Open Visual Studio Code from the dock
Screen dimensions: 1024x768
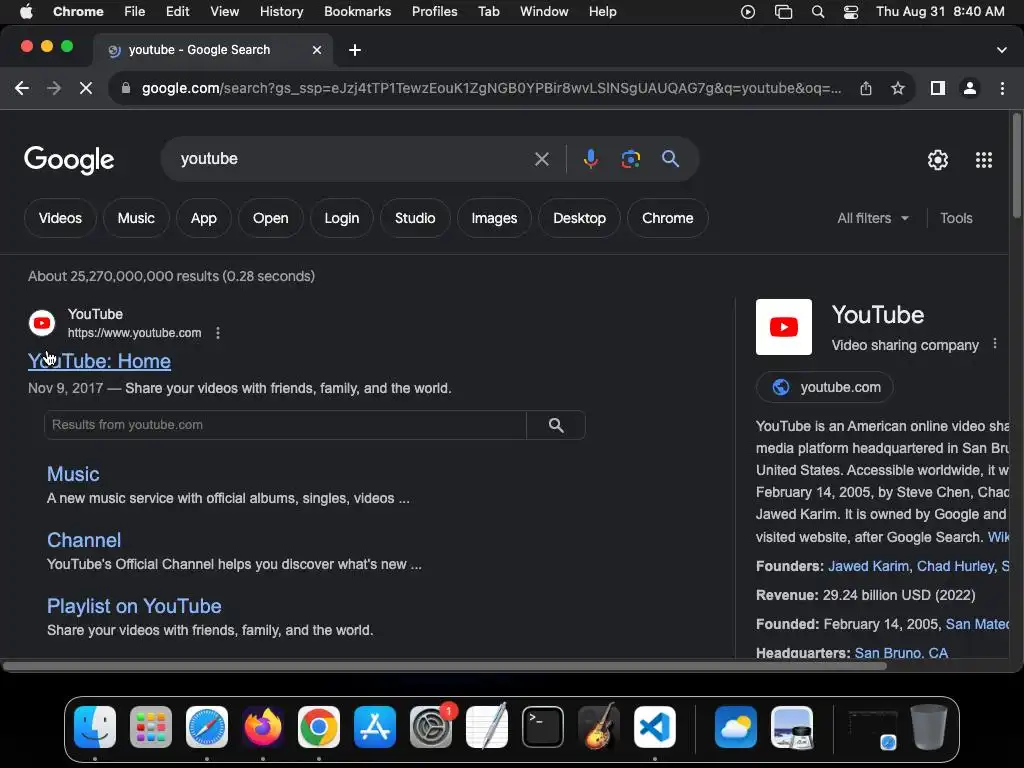coord(654,727)
